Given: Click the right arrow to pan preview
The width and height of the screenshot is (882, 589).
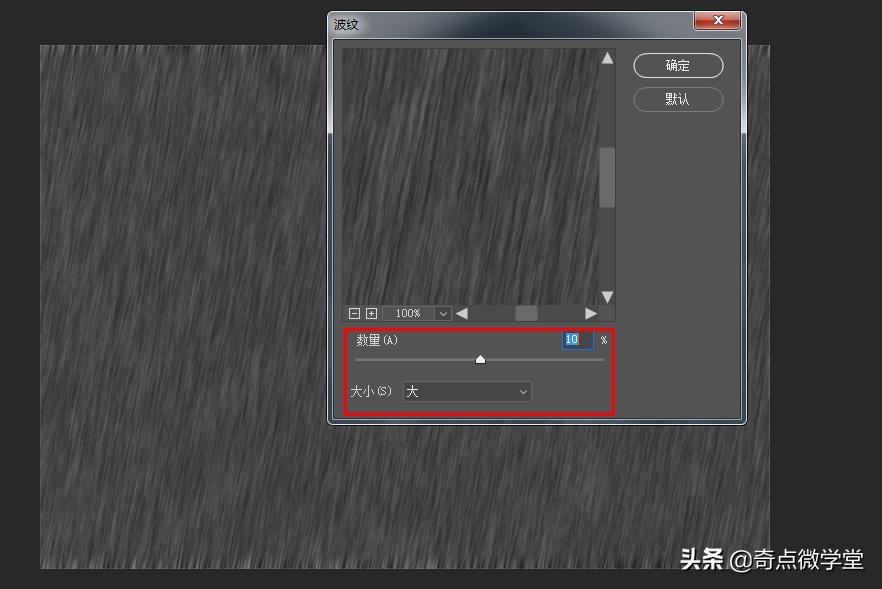Looking at the screenshot, I should (593, 313).
